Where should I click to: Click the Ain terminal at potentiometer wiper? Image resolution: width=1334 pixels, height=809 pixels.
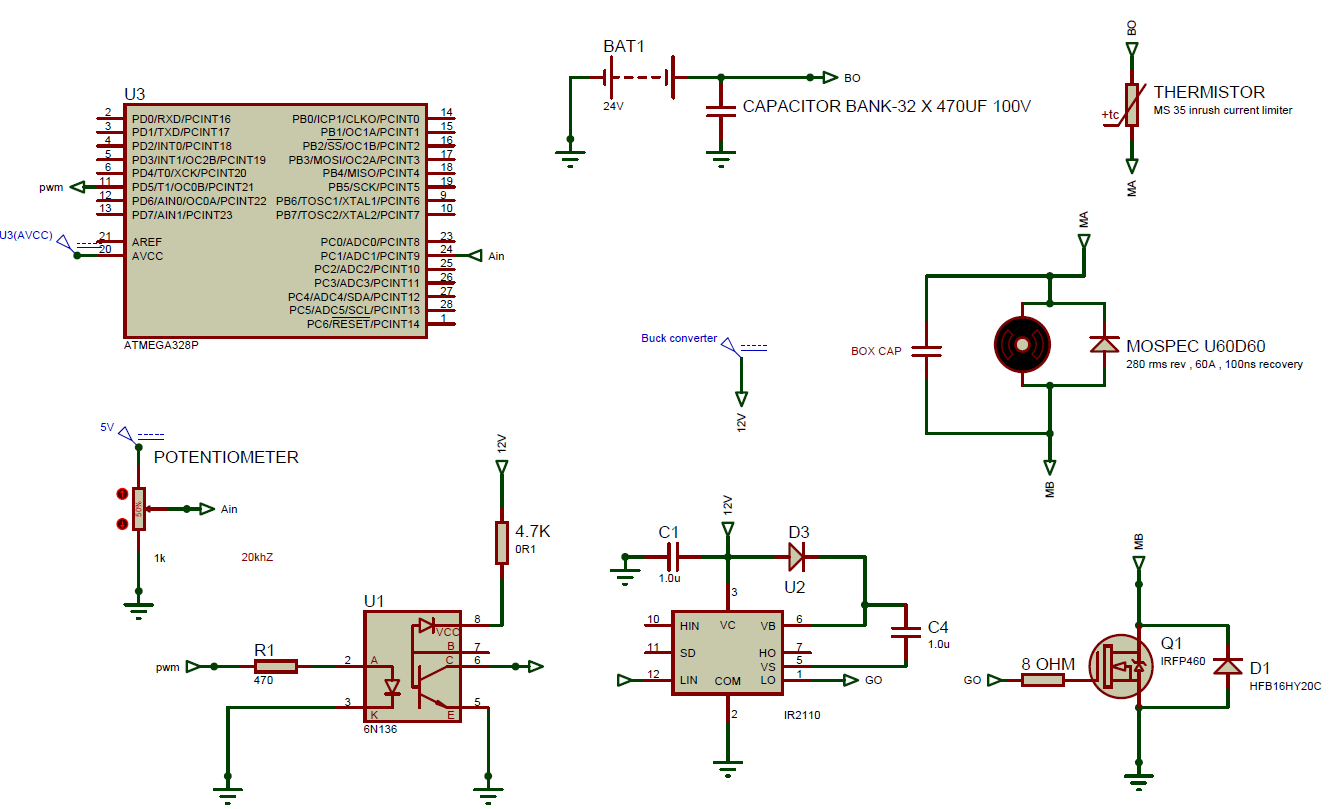pos(206,509)
